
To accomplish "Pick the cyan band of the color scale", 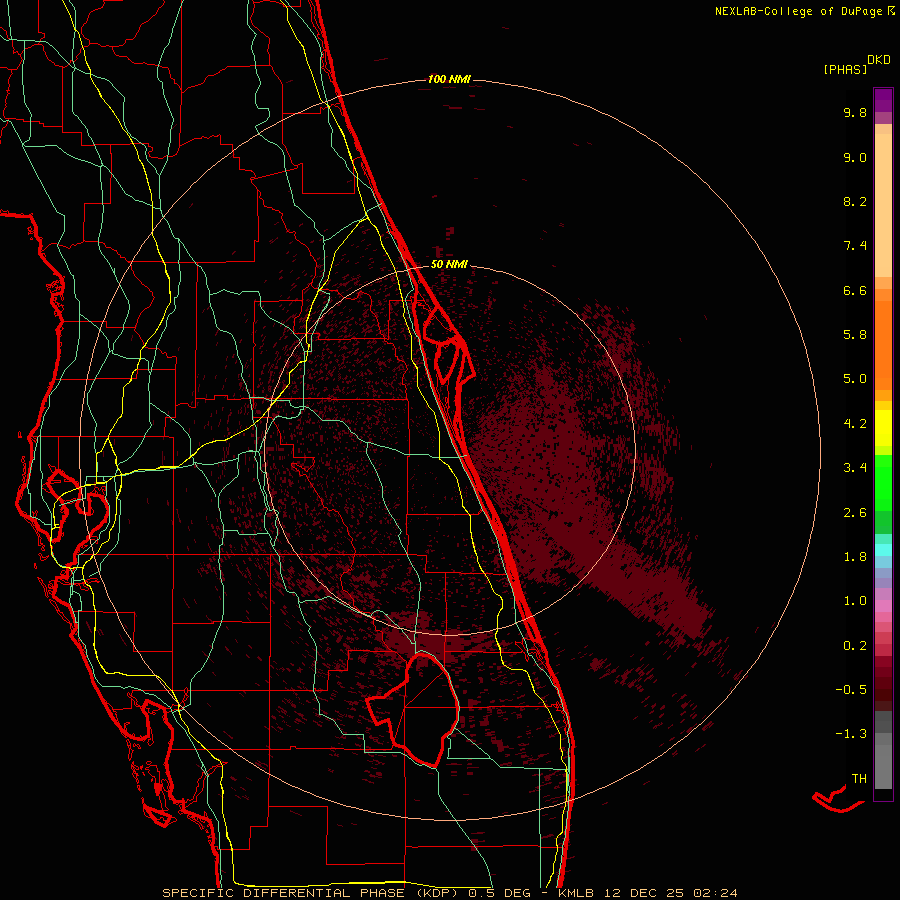I will tap(883, 550).
